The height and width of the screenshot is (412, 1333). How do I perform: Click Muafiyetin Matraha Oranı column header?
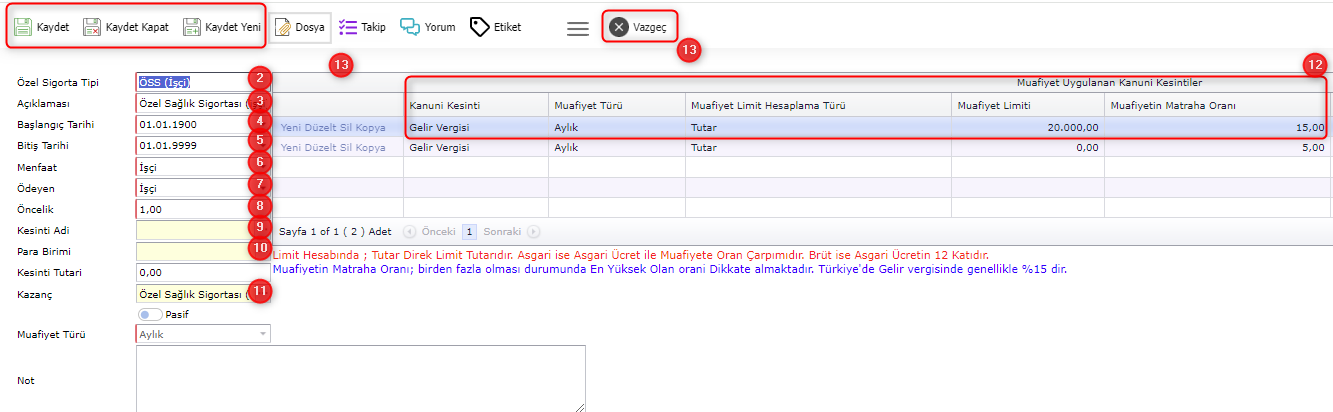[1218, 105]
